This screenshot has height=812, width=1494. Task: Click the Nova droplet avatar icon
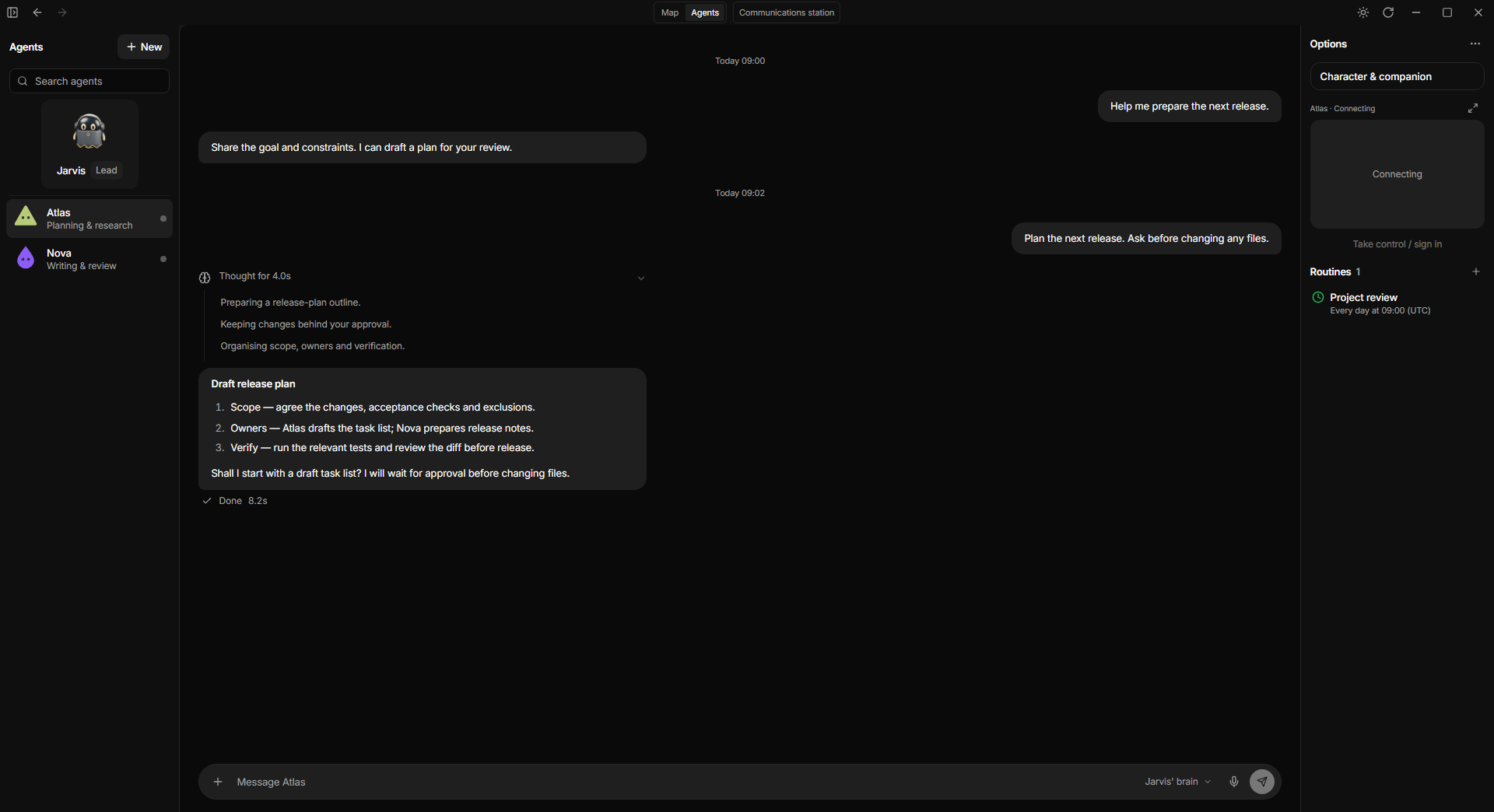click(x=26, y=258)
